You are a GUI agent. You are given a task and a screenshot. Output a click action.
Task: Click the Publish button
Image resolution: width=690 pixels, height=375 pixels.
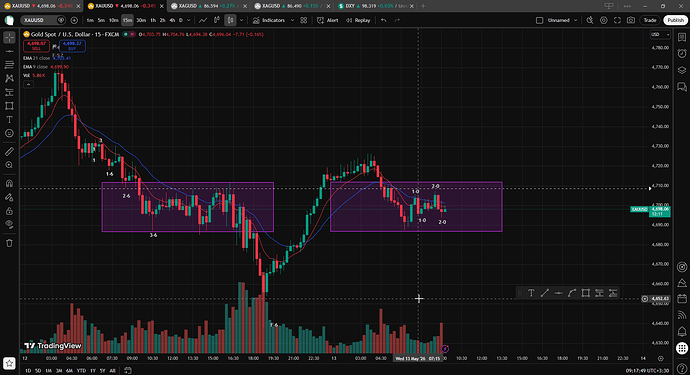pyautogui.click(x=675, y=20)
